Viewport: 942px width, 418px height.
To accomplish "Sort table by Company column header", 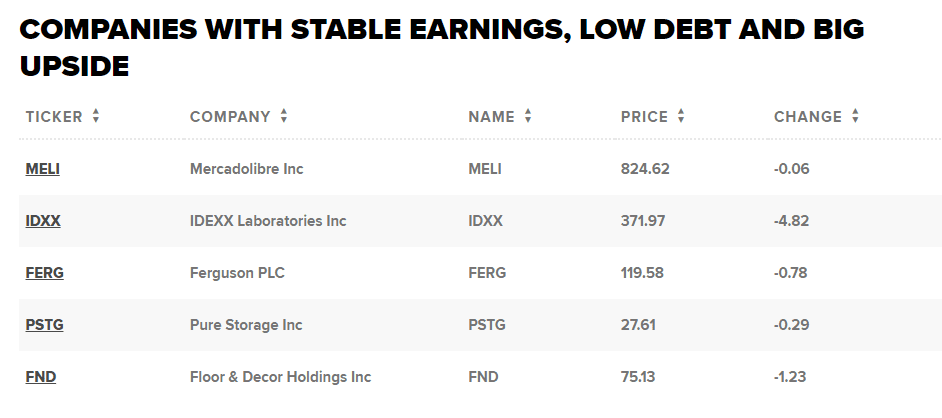I will click(x=230, y=116).
